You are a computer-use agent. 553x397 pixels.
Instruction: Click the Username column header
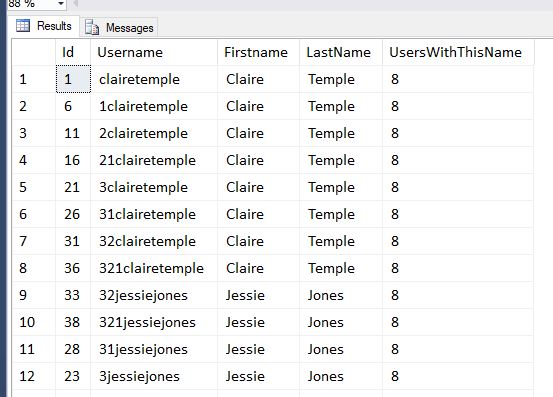(x=154, y=53)
